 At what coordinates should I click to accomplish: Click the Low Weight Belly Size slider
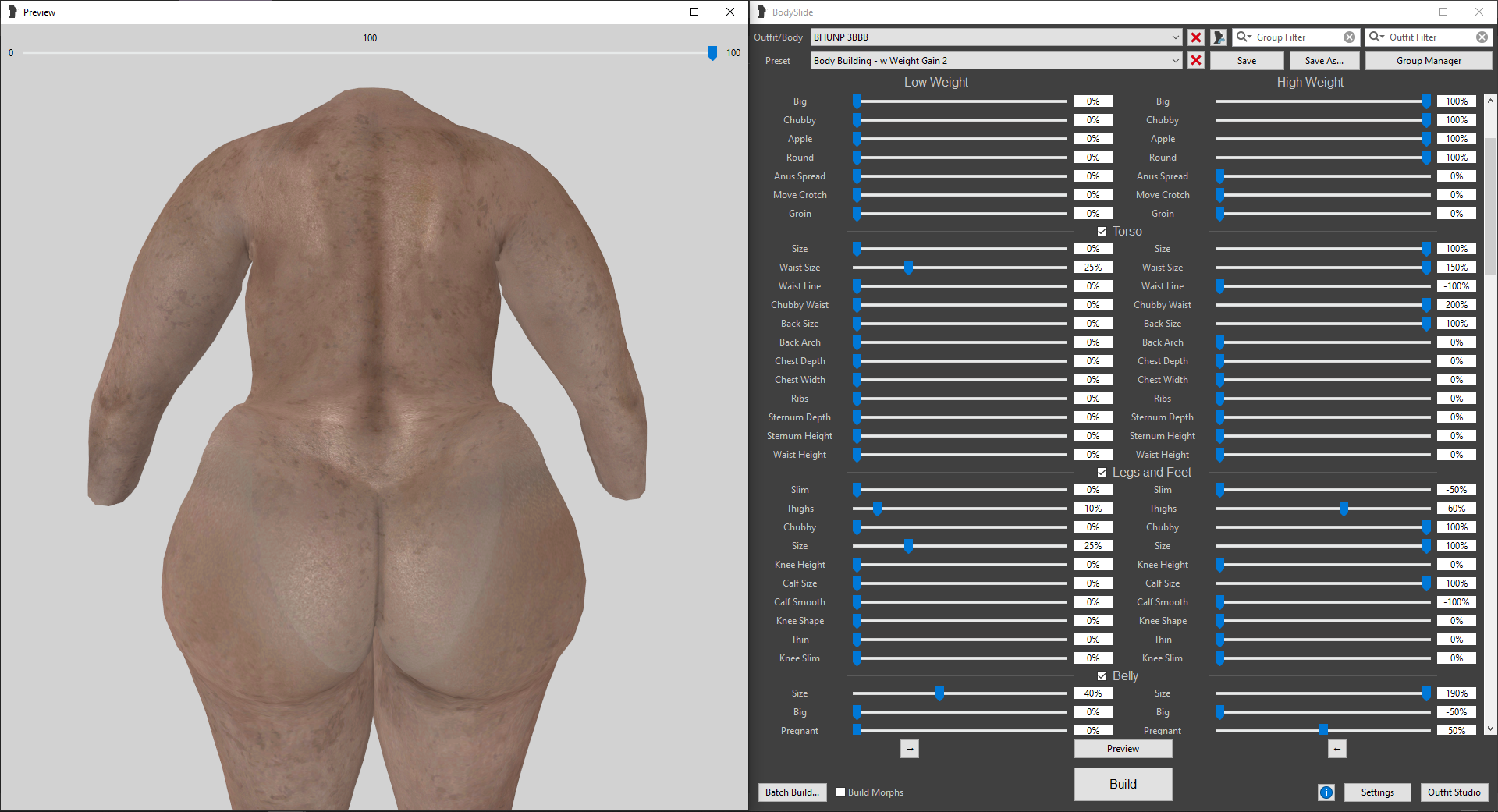click(x=960, y=693)
